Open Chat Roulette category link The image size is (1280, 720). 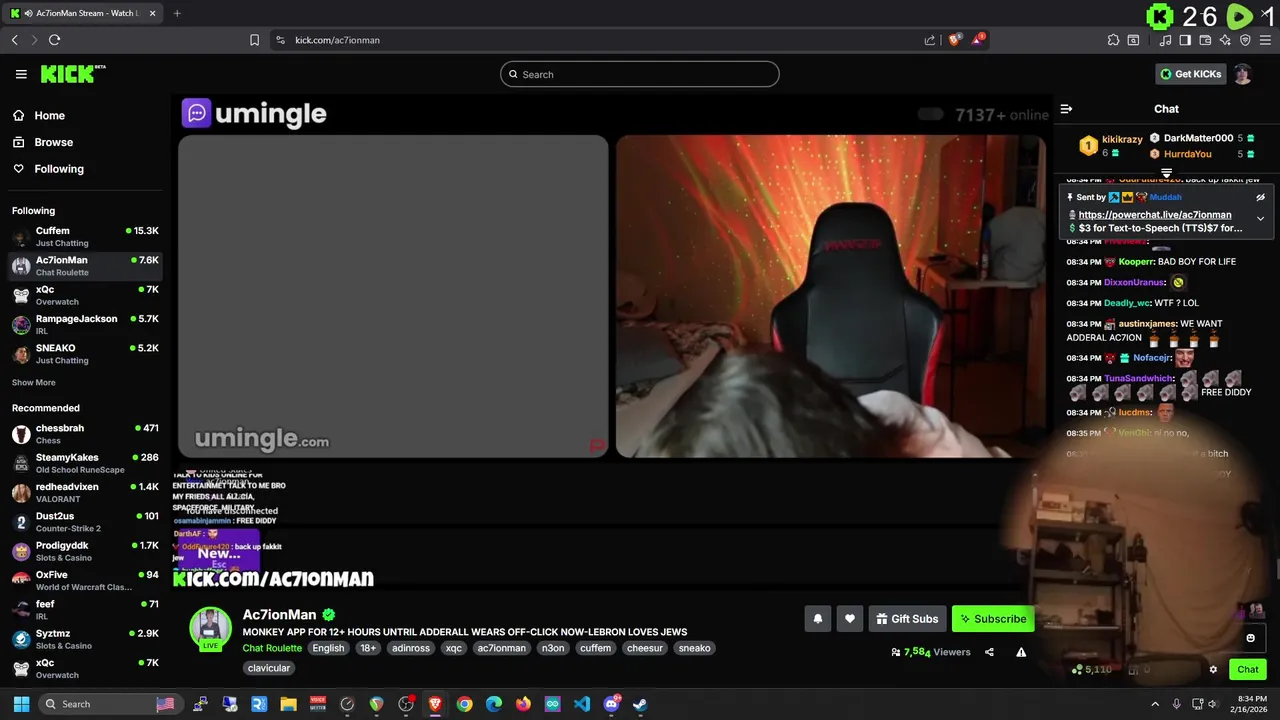[272, 648]
